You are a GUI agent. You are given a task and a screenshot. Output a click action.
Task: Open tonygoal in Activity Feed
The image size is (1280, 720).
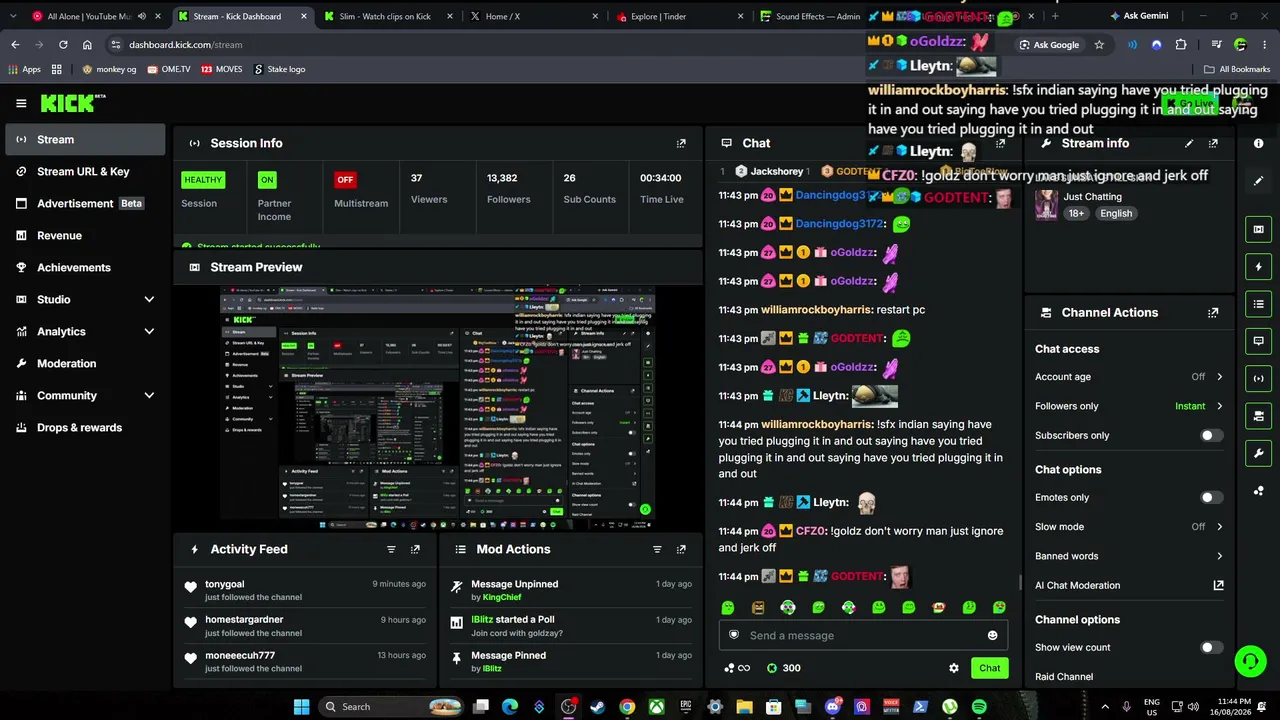[224, 584]
